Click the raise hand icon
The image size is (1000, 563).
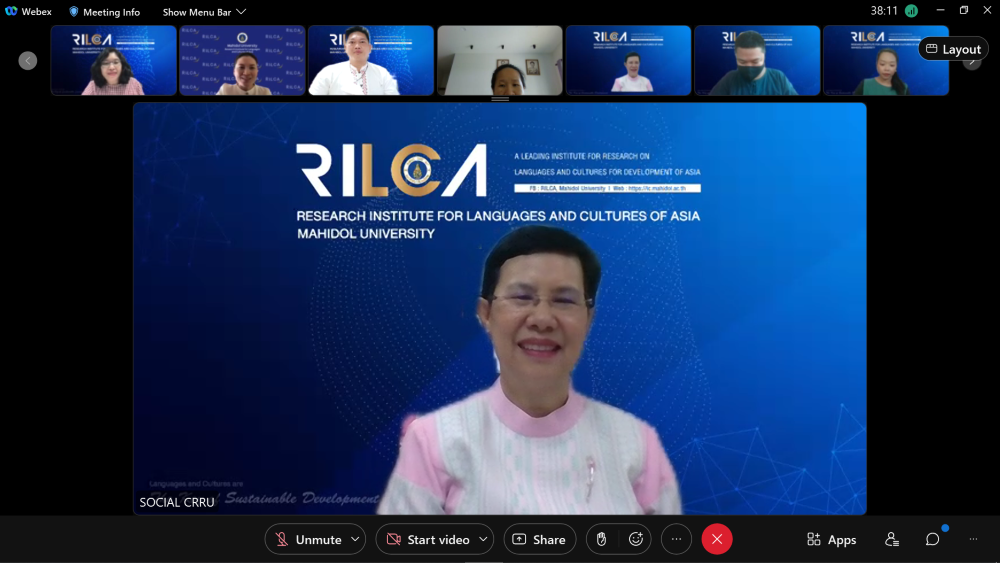(601, 539)
